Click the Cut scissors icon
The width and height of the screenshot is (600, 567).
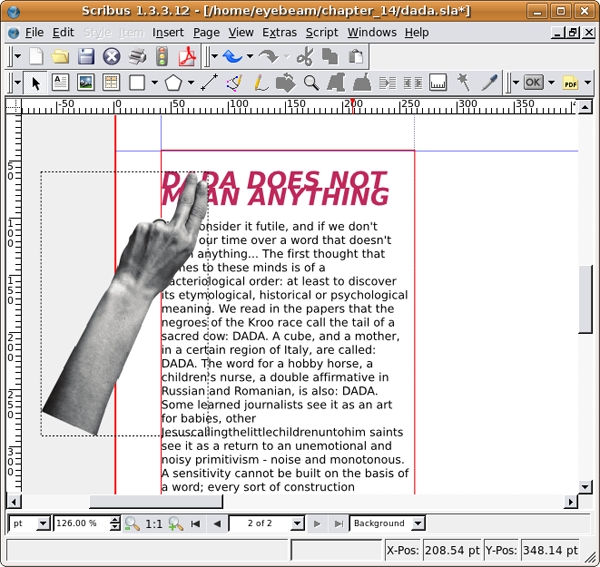pyautogui.click(x=305, y=57)
